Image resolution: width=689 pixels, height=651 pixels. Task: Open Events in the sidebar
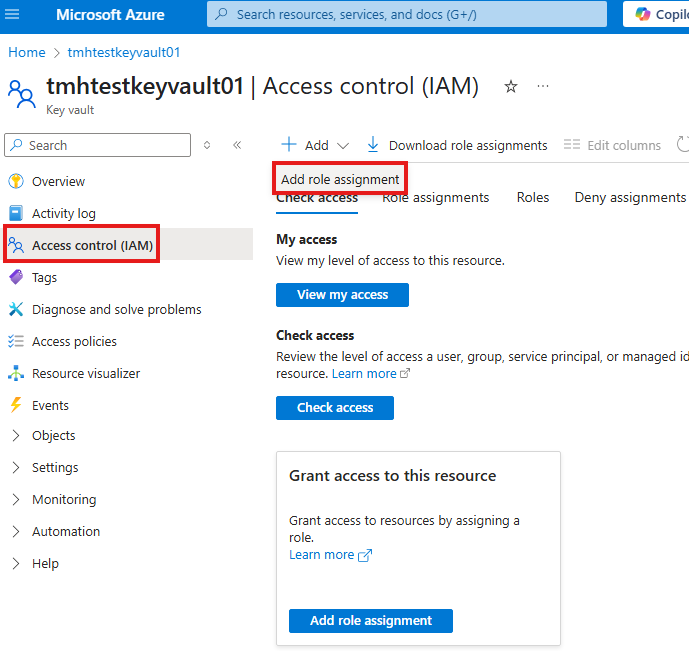point(50,405)
